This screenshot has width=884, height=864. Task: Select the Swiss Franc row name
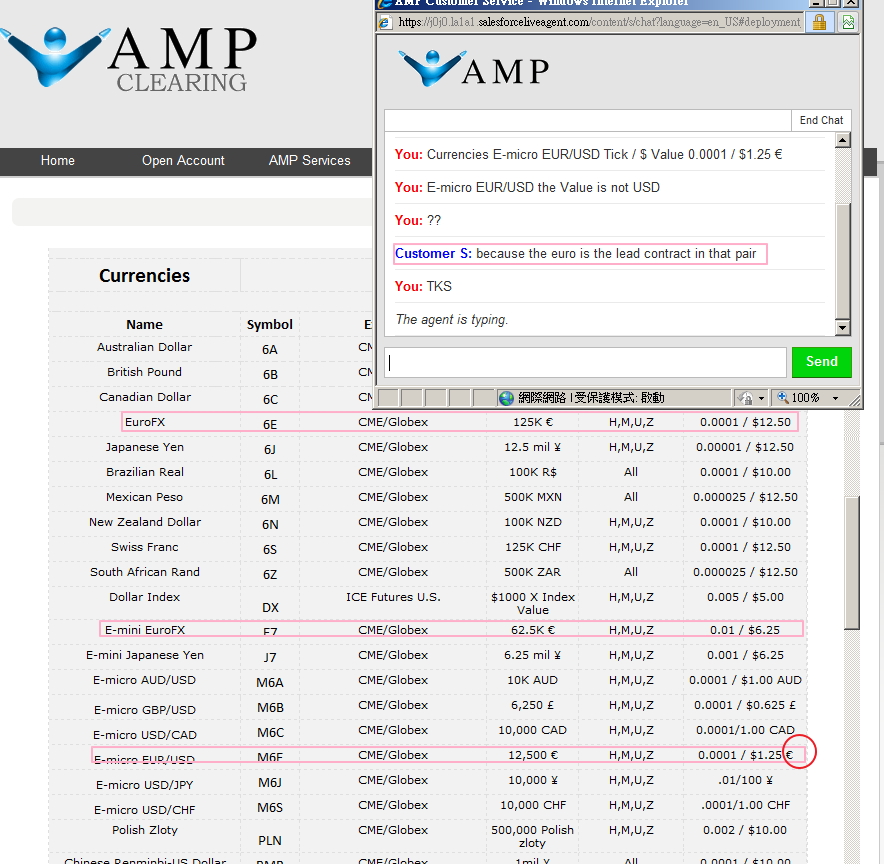[x=144, y=547]
